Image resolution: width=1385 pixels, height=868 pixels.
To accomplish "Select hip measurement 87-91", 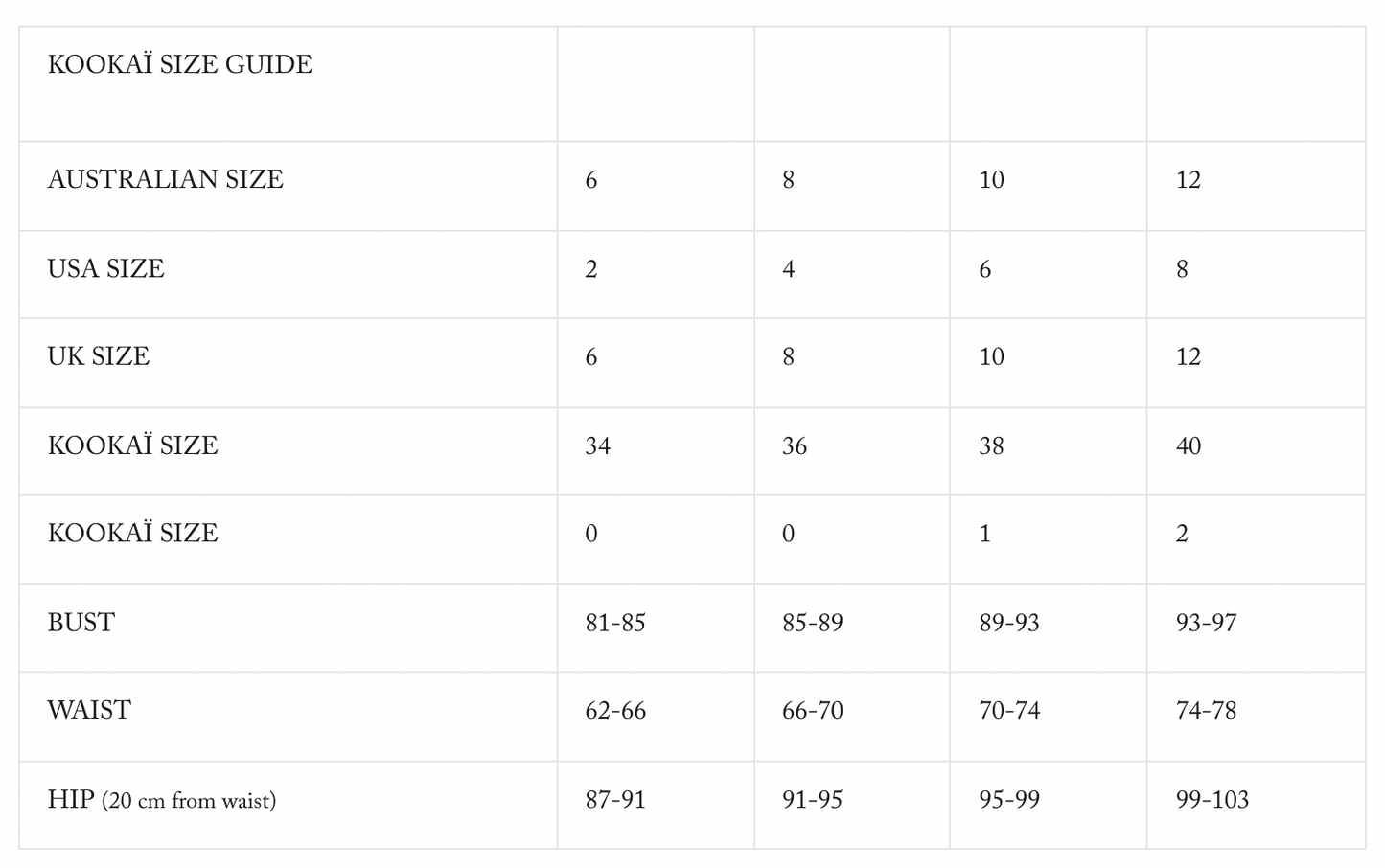I will tap(615, 800).
